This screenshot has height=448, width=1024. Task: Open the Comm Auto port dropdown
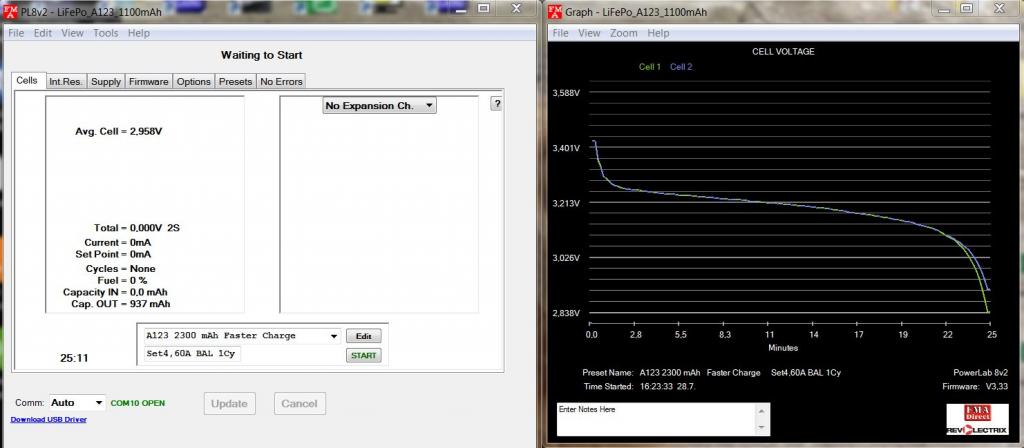[98, 403]
